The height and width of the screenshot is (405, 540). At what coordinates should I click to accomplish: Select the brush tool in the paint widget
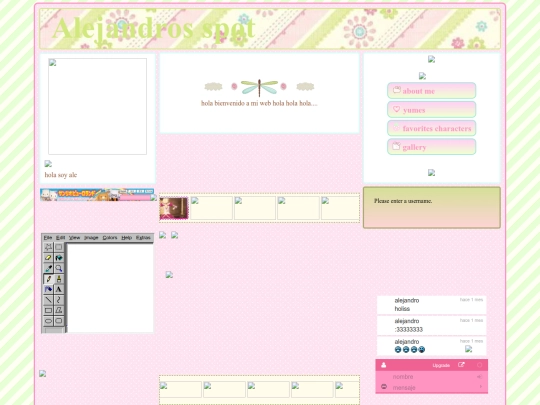pos(59,279)
